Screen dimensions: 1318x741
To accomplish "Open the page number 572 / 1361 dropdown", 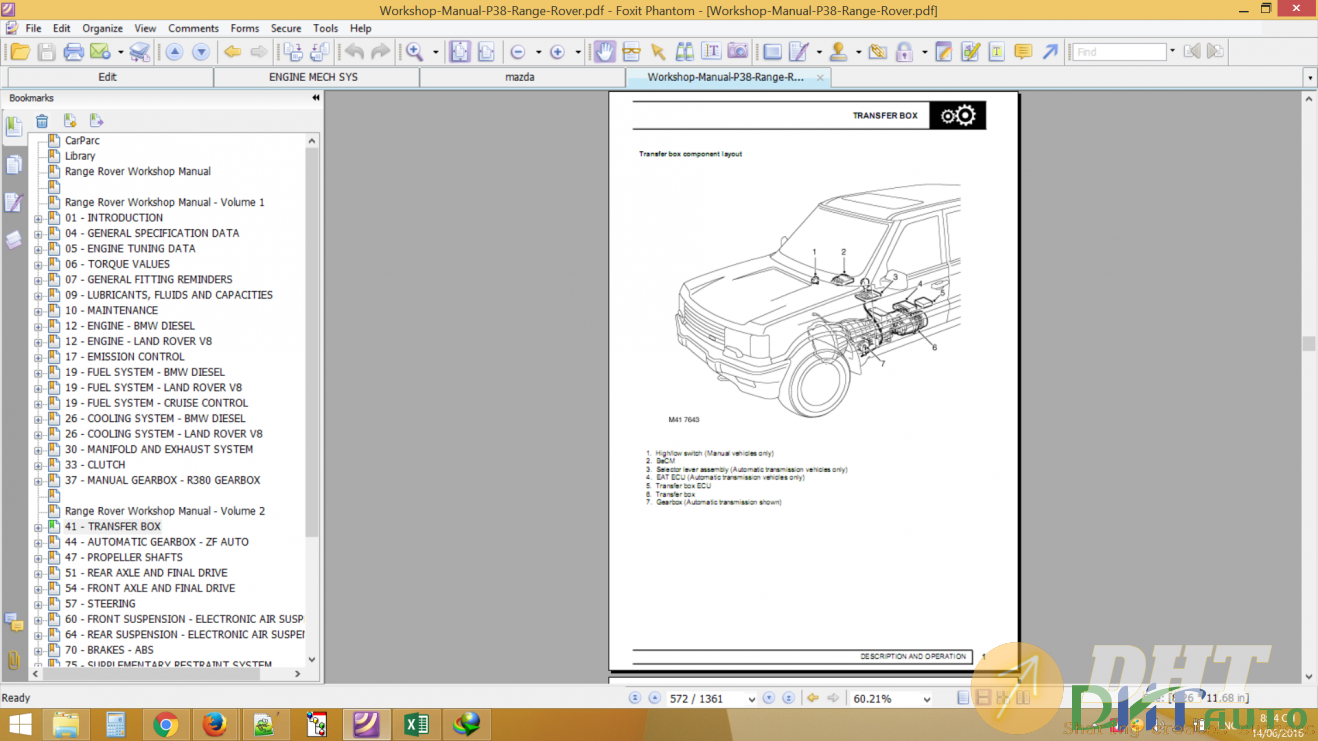I will [752, 699].
